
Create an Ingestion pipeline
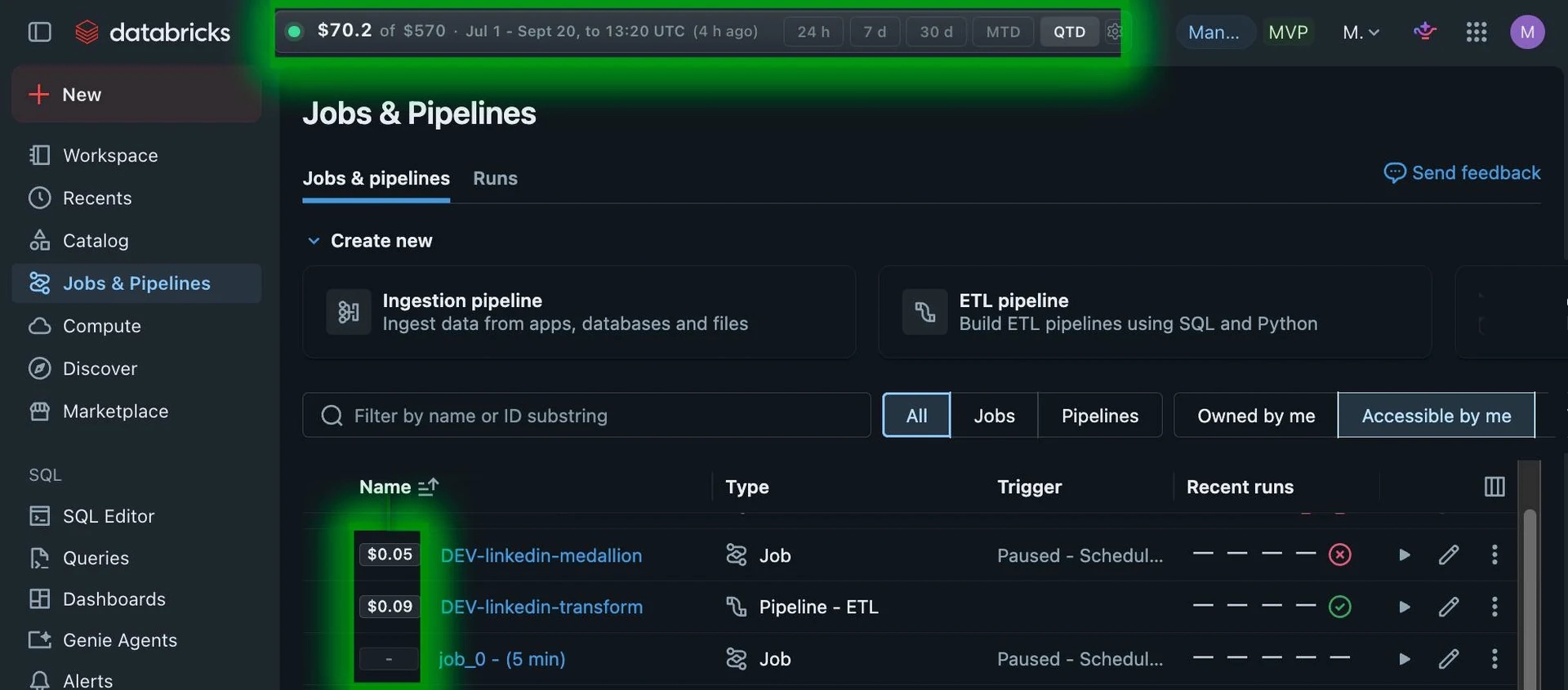tap(579, 312)
